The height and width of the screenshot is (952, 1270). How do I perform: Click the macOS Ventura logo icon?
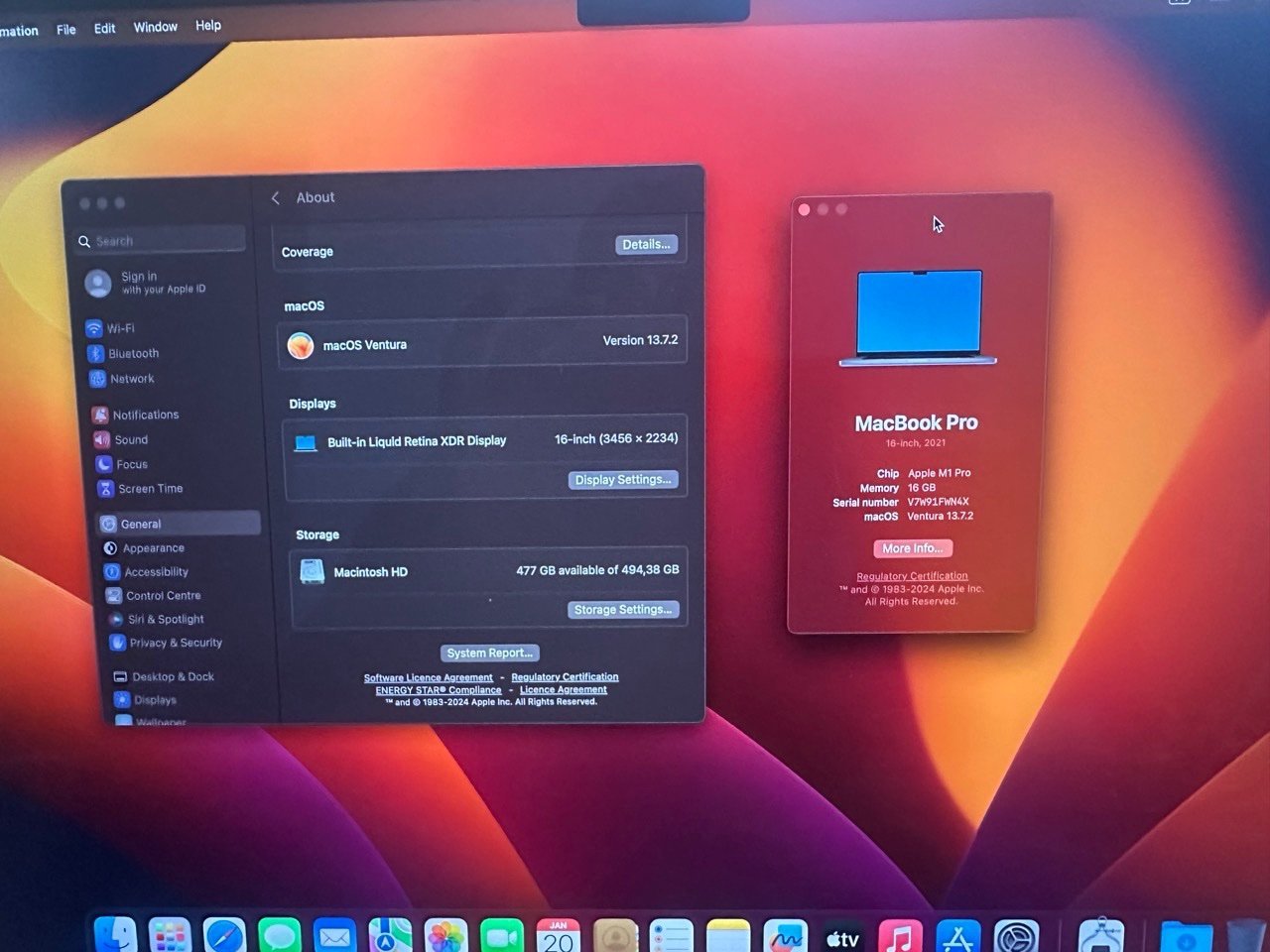pos(301,345)
